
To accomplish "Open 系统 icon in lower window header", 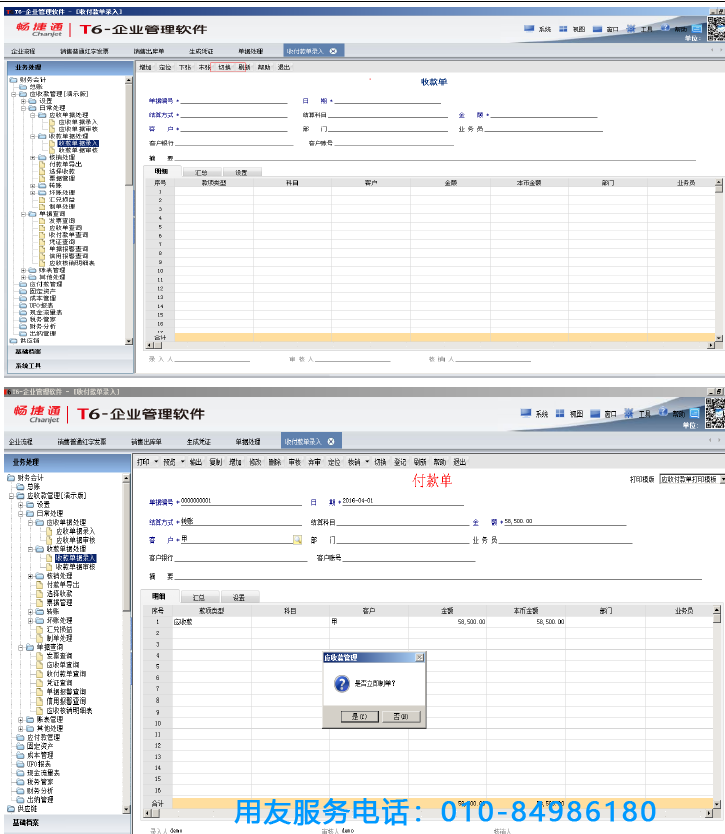I will [526, 413].
